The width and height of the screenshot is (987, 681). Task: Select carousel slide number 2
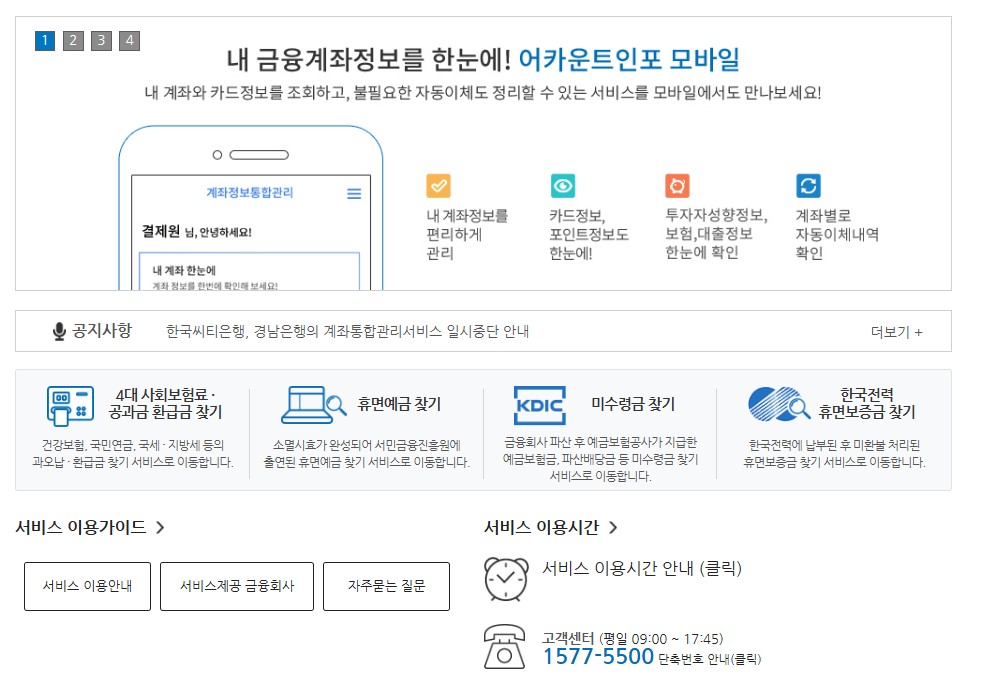click(72, 42)
